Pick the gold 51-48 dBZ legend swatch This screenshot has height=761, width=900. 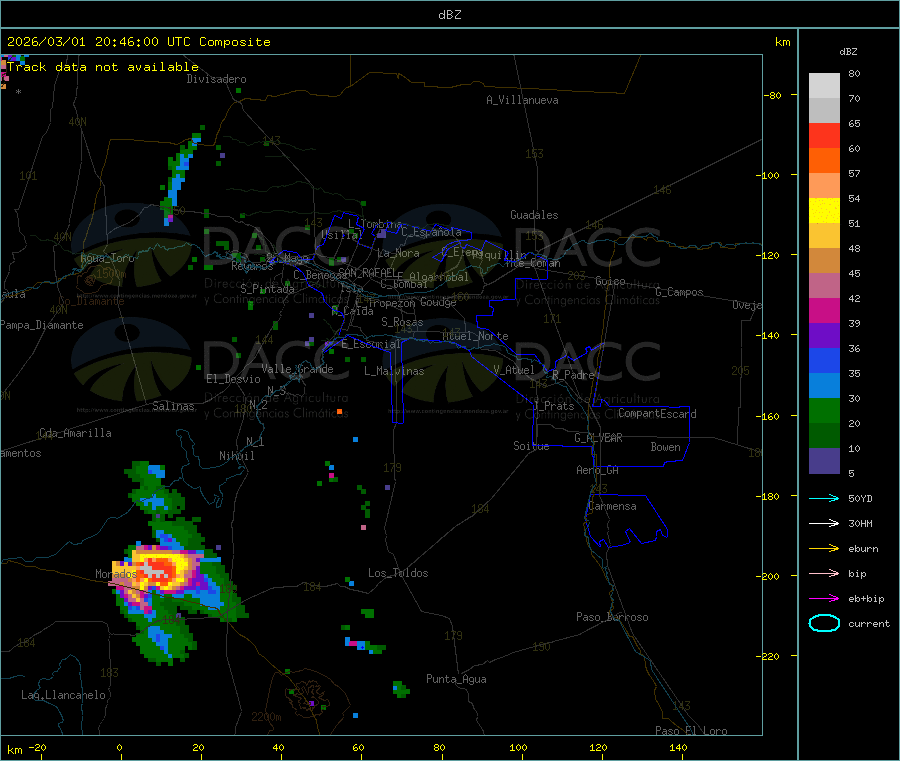tap(824, 236)
